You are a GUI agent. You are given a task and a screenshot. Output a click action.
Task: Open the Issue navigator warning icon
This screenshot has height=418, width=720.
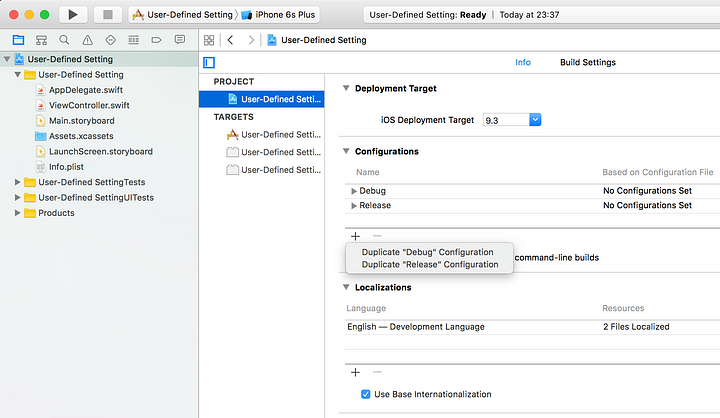[87, 40]
